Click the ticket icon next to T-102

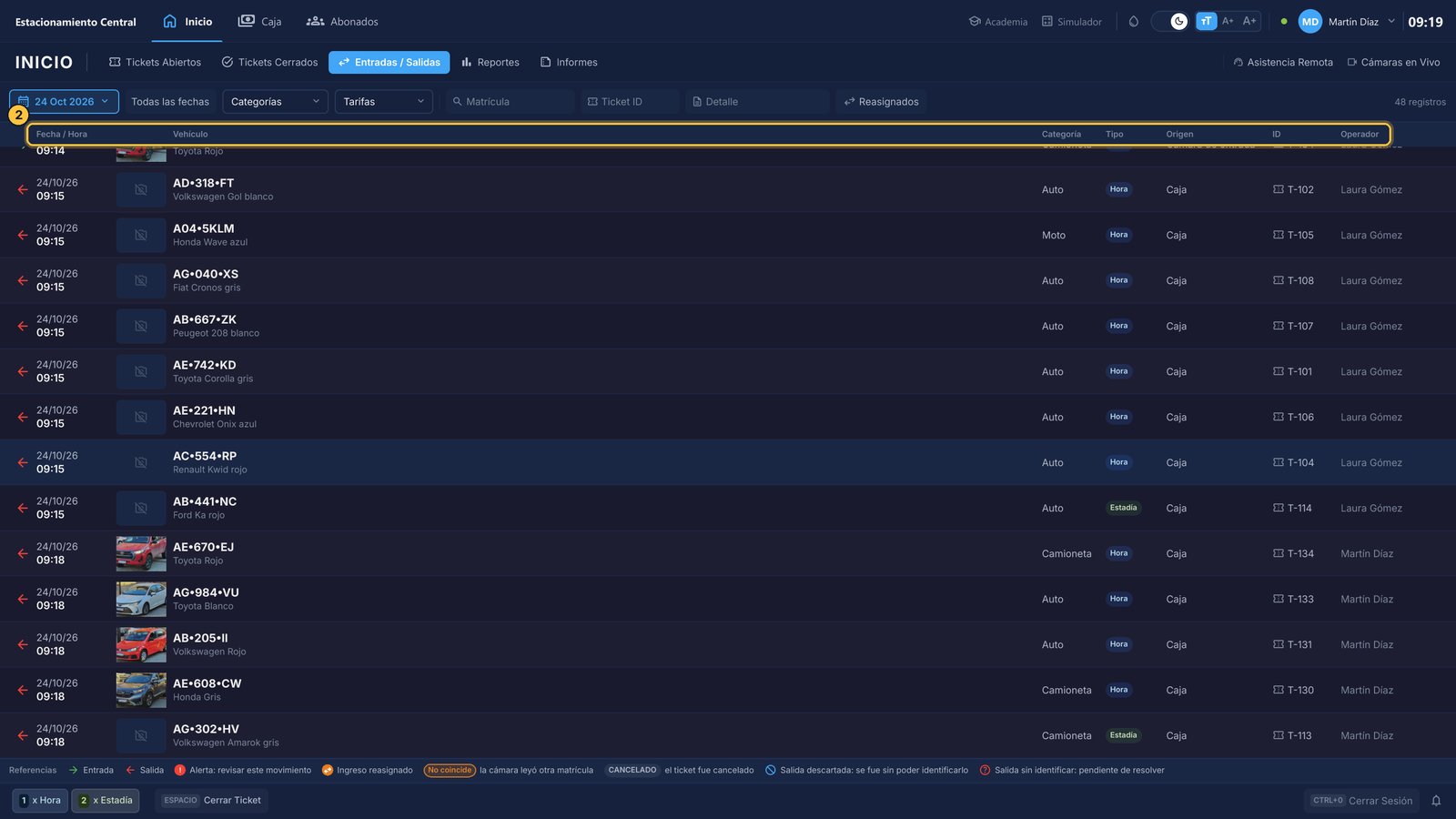pyautogui.click(x=1278, y=189)
